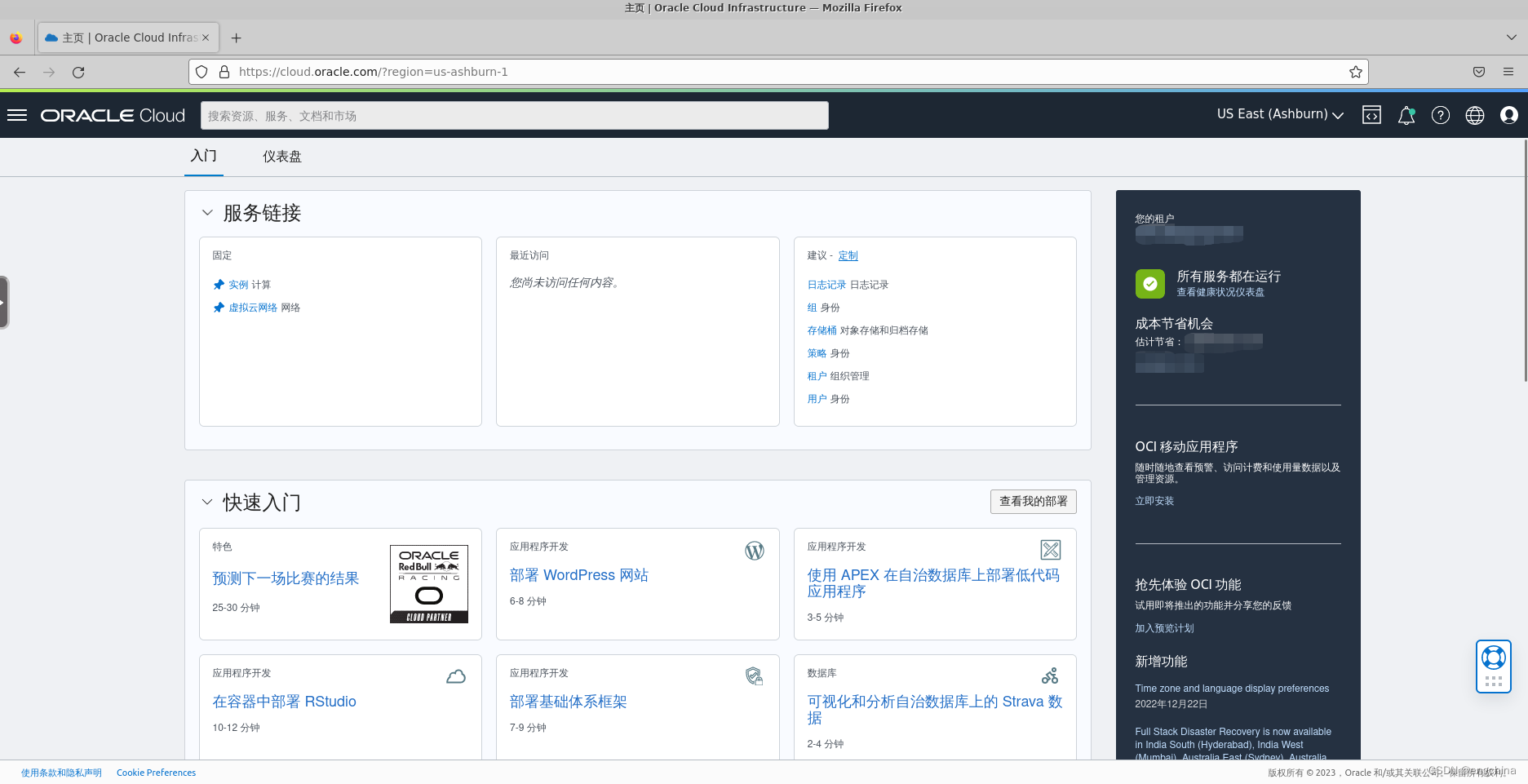Click the APEX low-code icon
The image size is (1528, 784).
pos(1051,550)
